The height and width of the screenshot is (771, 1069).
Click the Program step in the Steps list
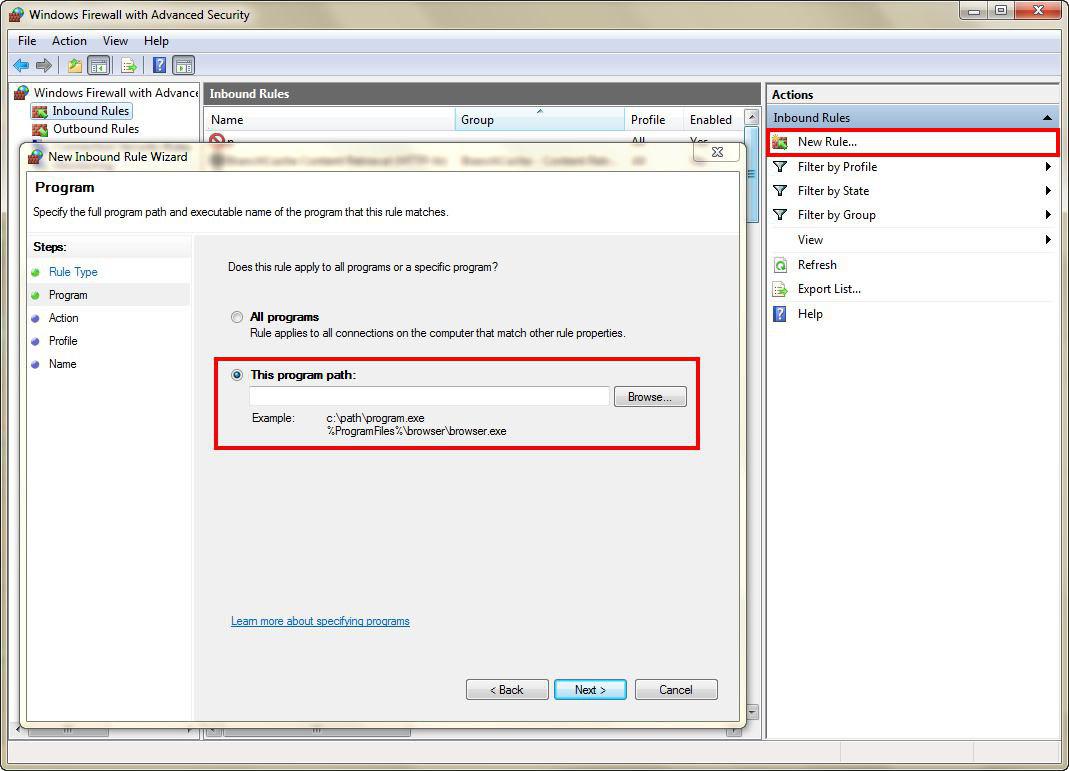[x=68, y=295]
